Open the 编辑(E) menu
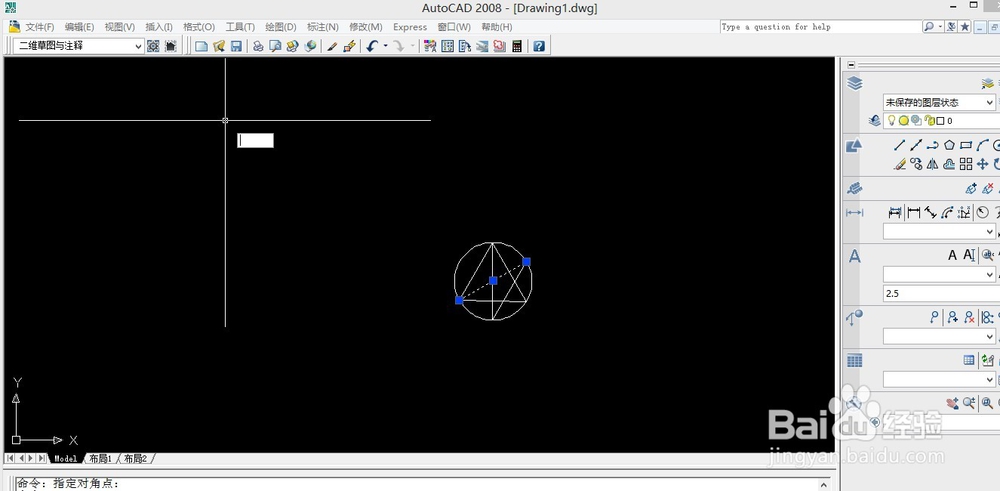The image size is (1000, 491). [79, 27]
